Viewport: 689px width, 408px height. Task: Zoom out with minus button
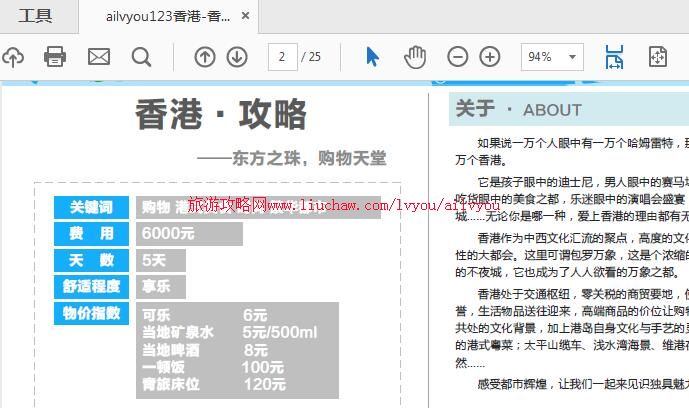pyautogui.click(x=457, y=57)
